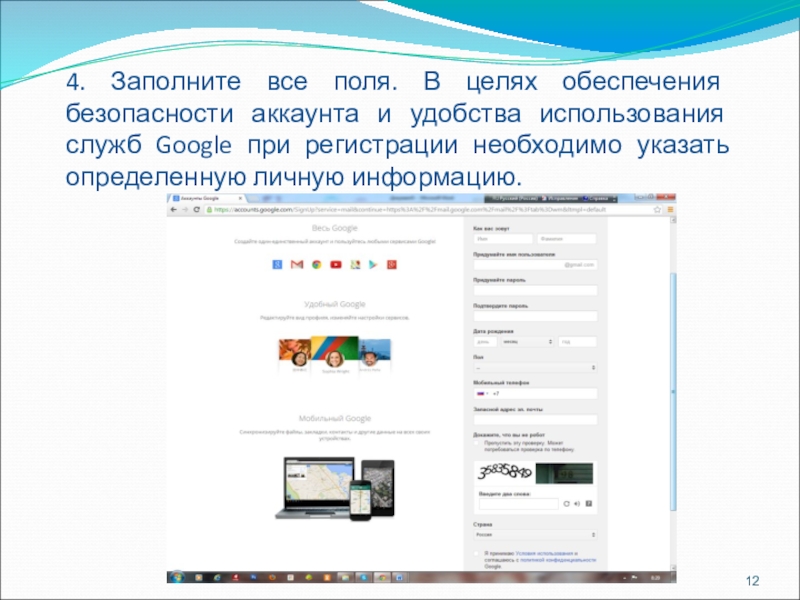Open the country (Страна) dropdown
This screenshot has height=600, width=800.
[535, 534]
